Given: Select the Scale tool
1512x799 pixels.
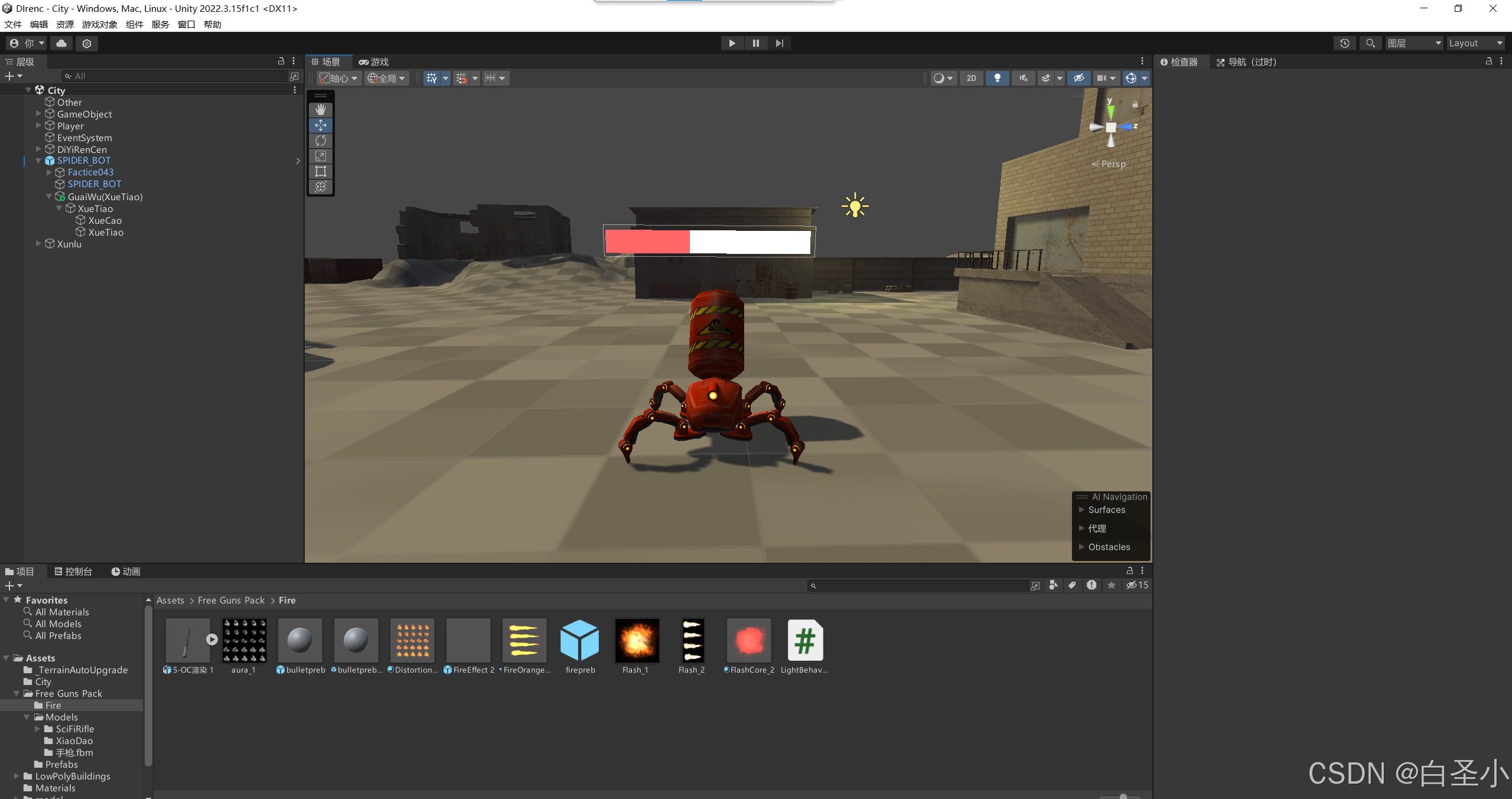Looking at the screenshot, I should point(321,156).
